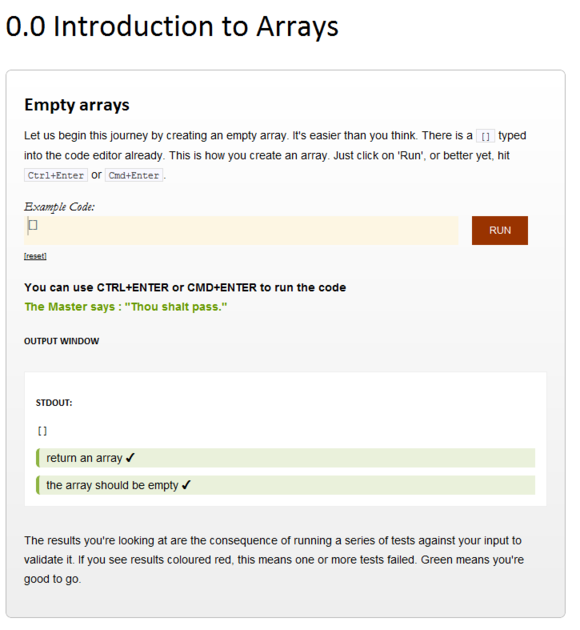This screenshot has height=630, width=580.
Task: Click the CTRL+ENTER or CMD+ENTER hint heading
Action: click(185, 288)
